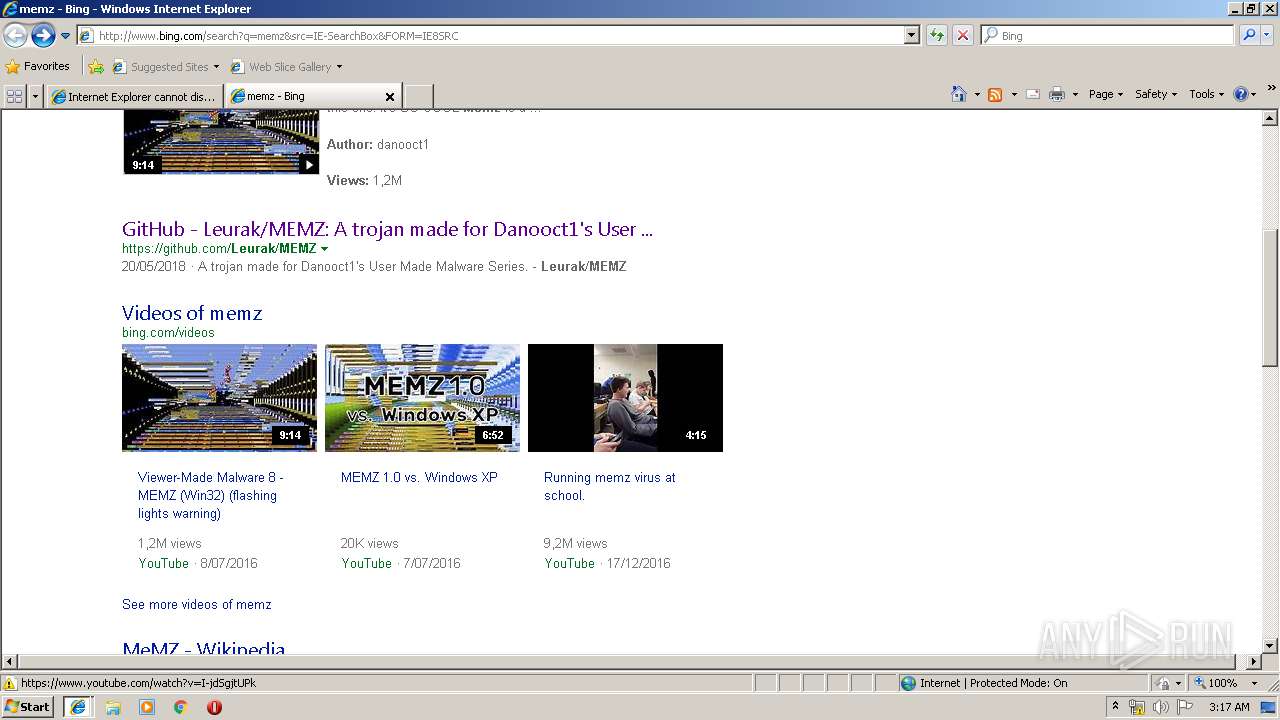This screenshot has width=1280, height=720.
Task: Play the top 9:14 video thumbnail by danooct1
Action: coord(221,144)
